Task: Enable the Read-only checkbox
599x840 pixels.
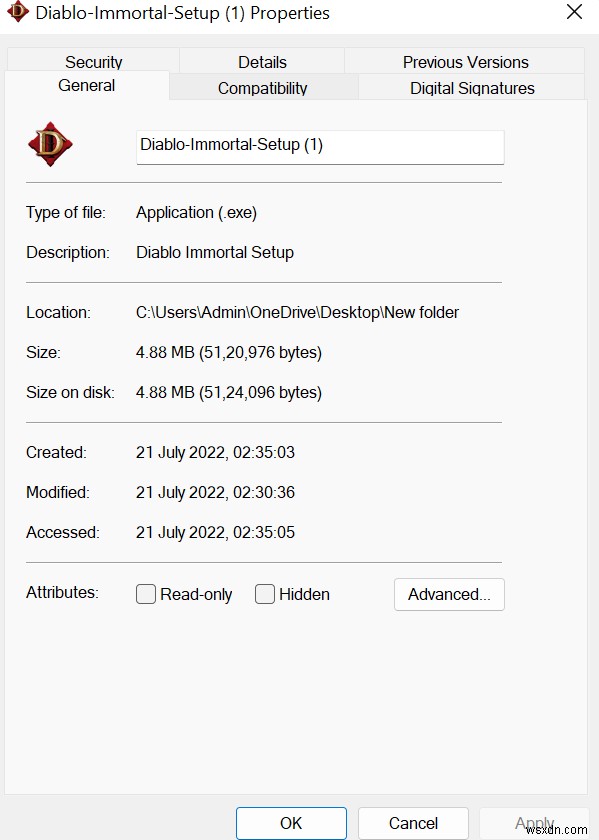Action: (145, 594)
